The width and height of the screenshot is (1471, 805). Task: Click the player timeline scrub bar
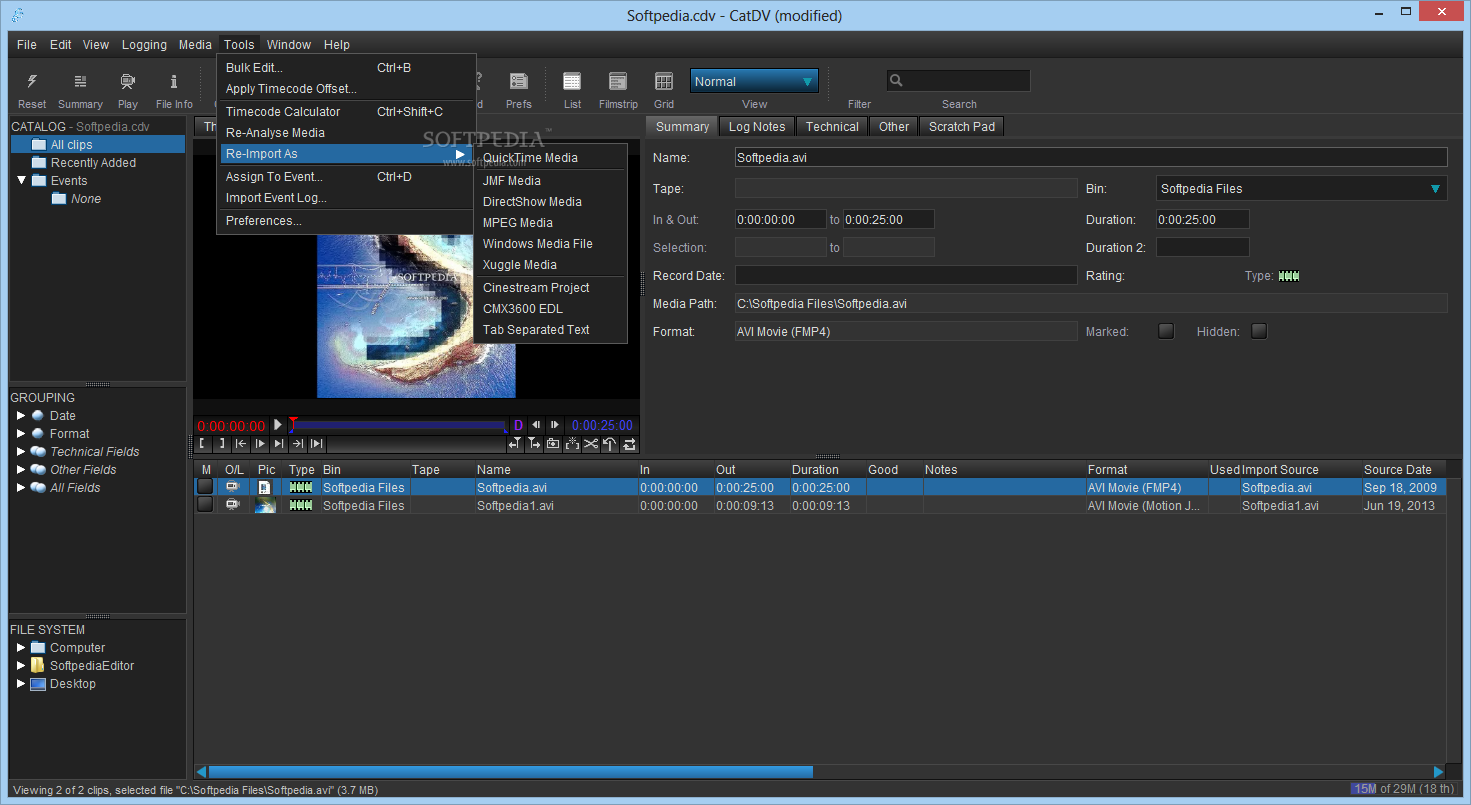398,425
